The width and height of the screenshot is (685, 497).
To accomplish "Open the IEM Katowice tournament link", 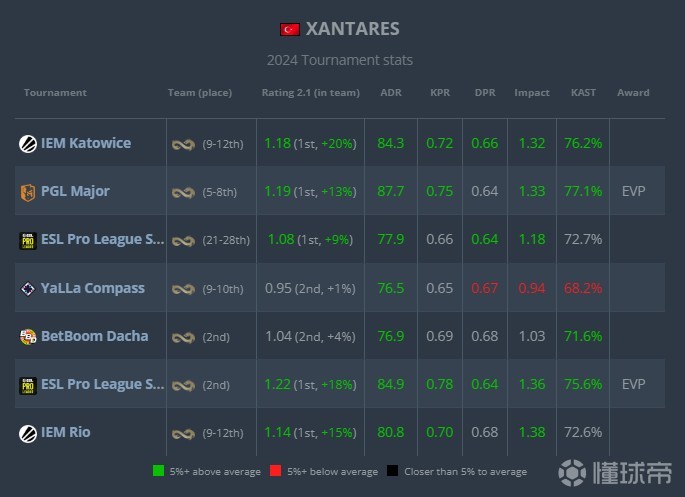I will pos(86,143).
